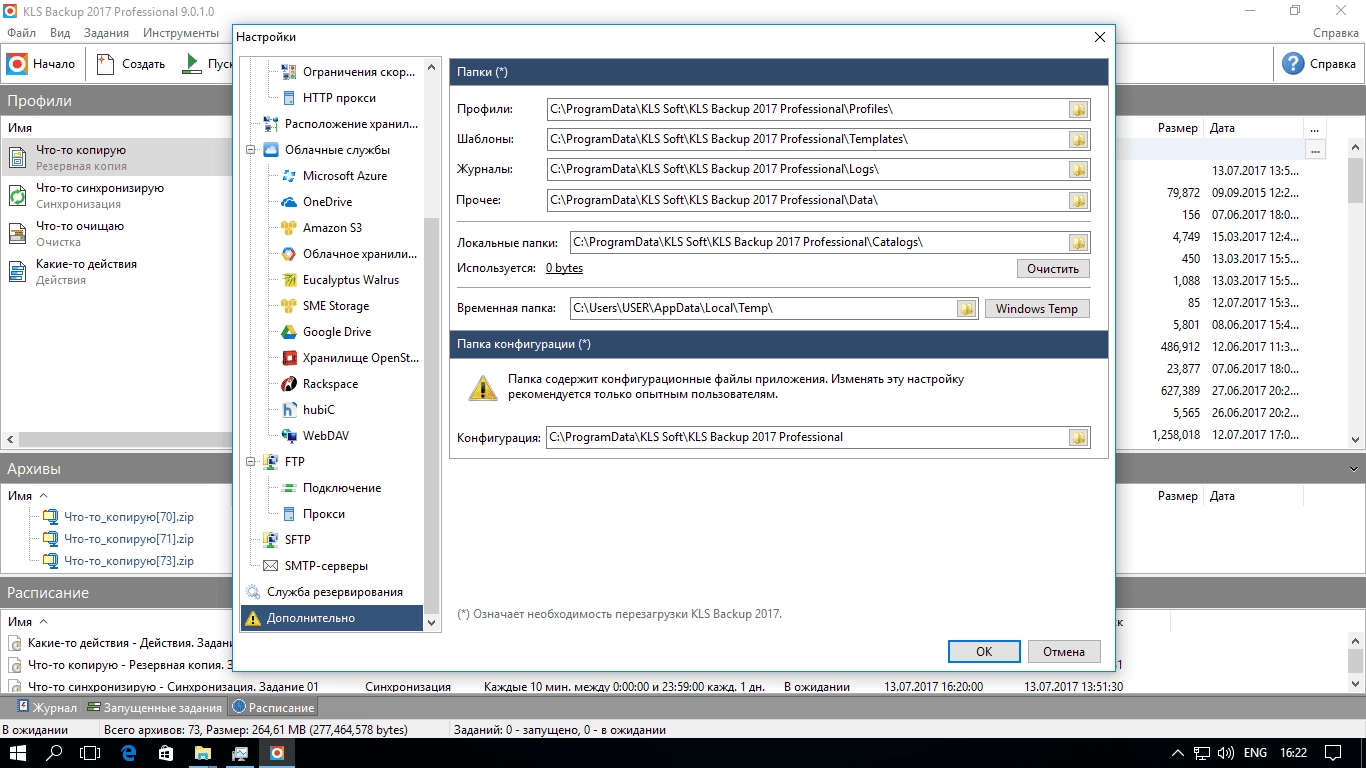Image resolution: width=1366 pixels, height=768 pixels.
Task: Open SFTP settings node
Action: [297, 540]
